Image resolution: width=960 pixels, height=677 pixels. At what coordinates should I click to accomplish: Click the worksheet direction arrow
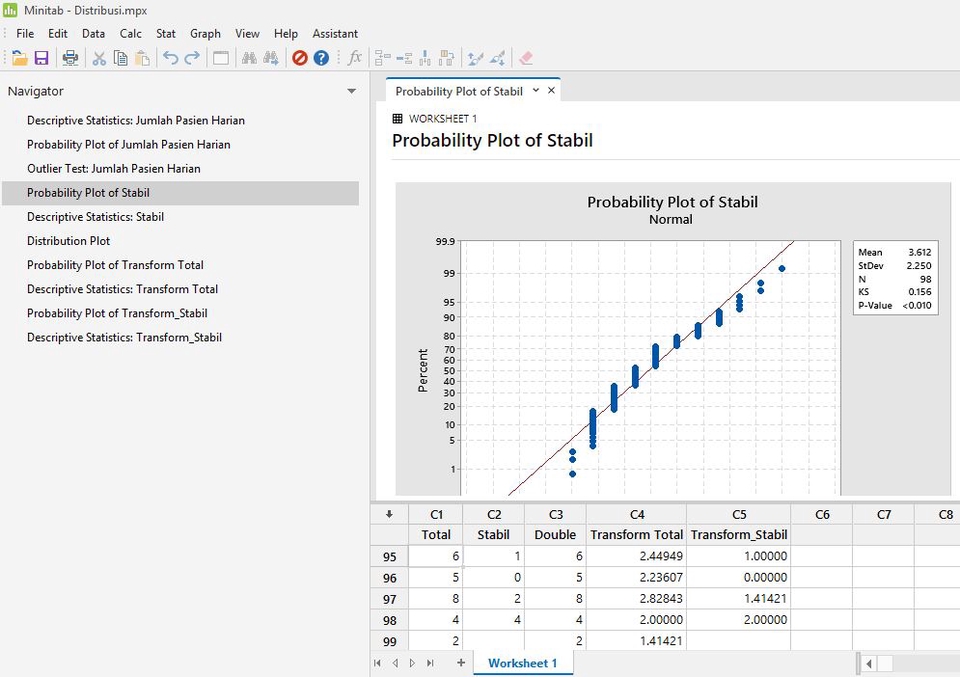(389, 514)
